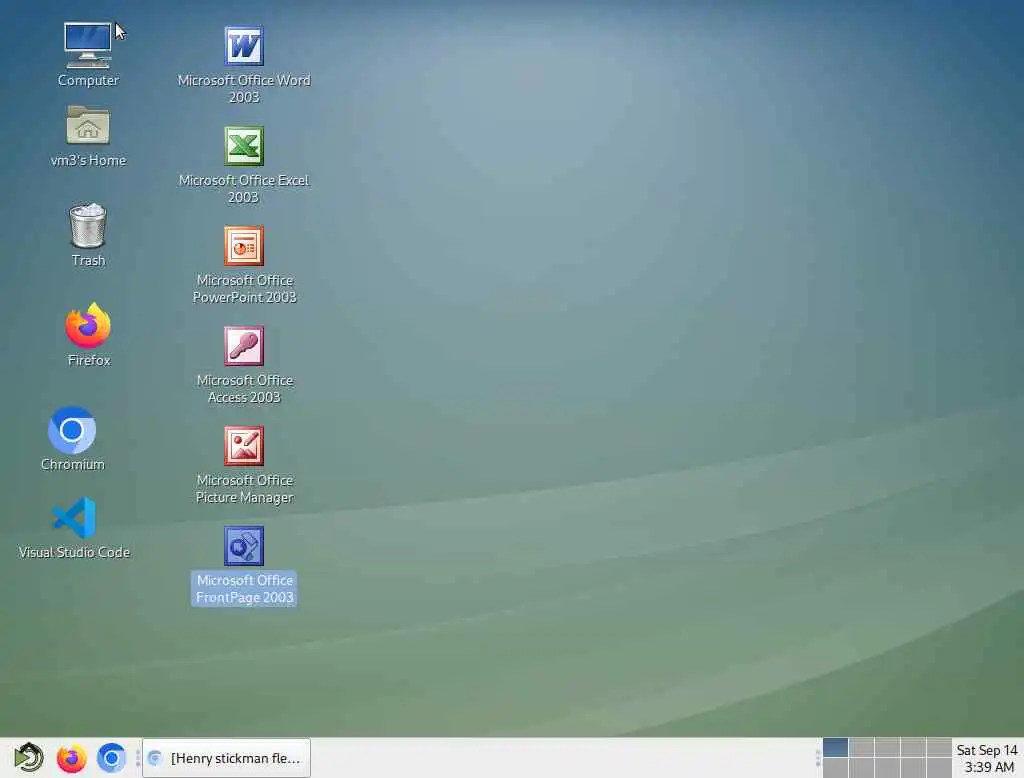Select the Microsoft Office PowerPoint 2003 icon
The image size is (1024, 778).
[x=244, y=246]
